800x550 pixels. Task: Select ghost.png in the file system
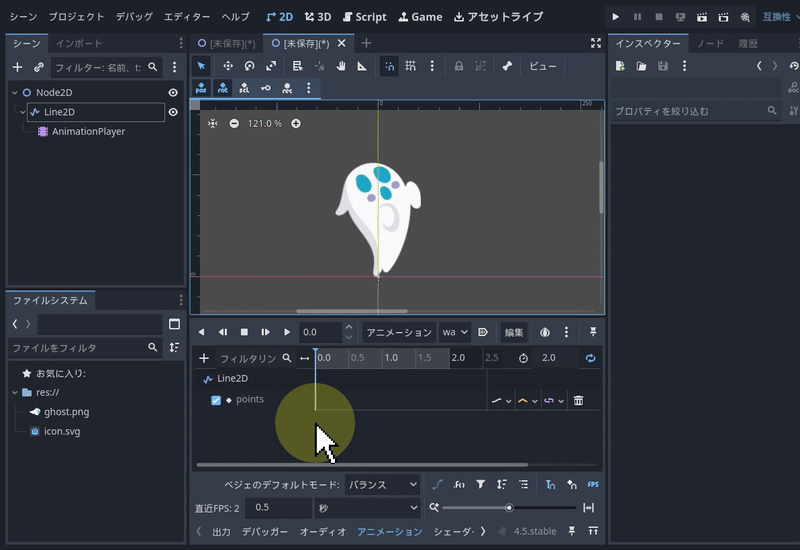pyautogui.click(x=60, y=412)
